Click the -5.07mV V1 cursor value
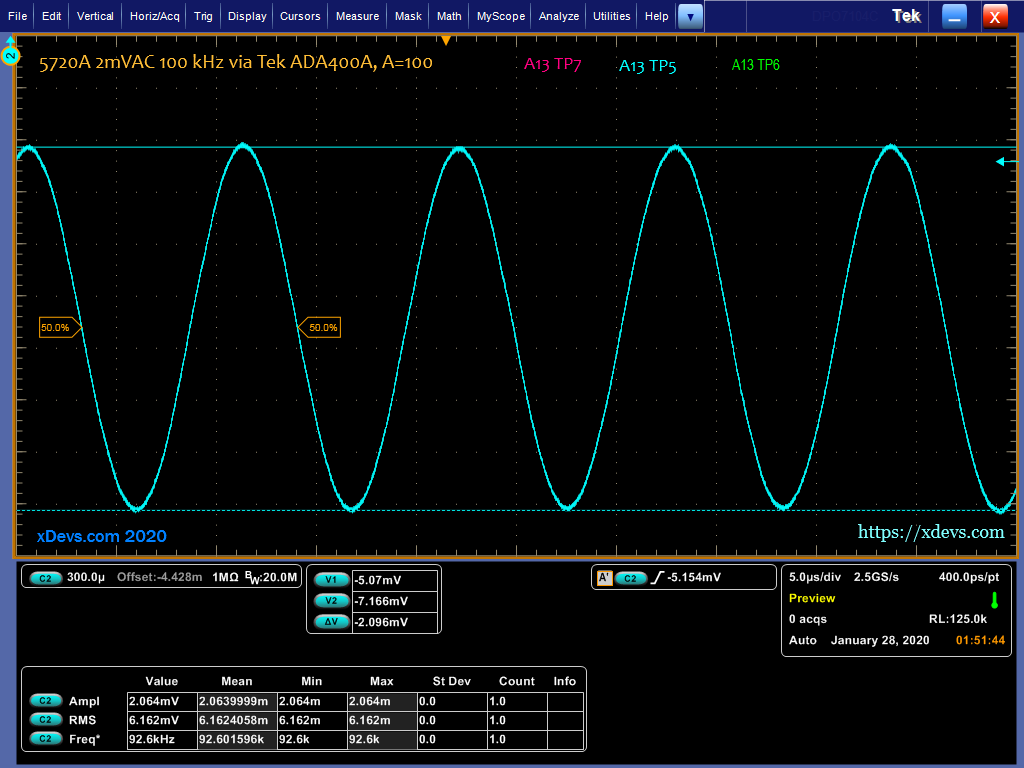The height and width of the screenshot is (768, 1024). (395, 580)
